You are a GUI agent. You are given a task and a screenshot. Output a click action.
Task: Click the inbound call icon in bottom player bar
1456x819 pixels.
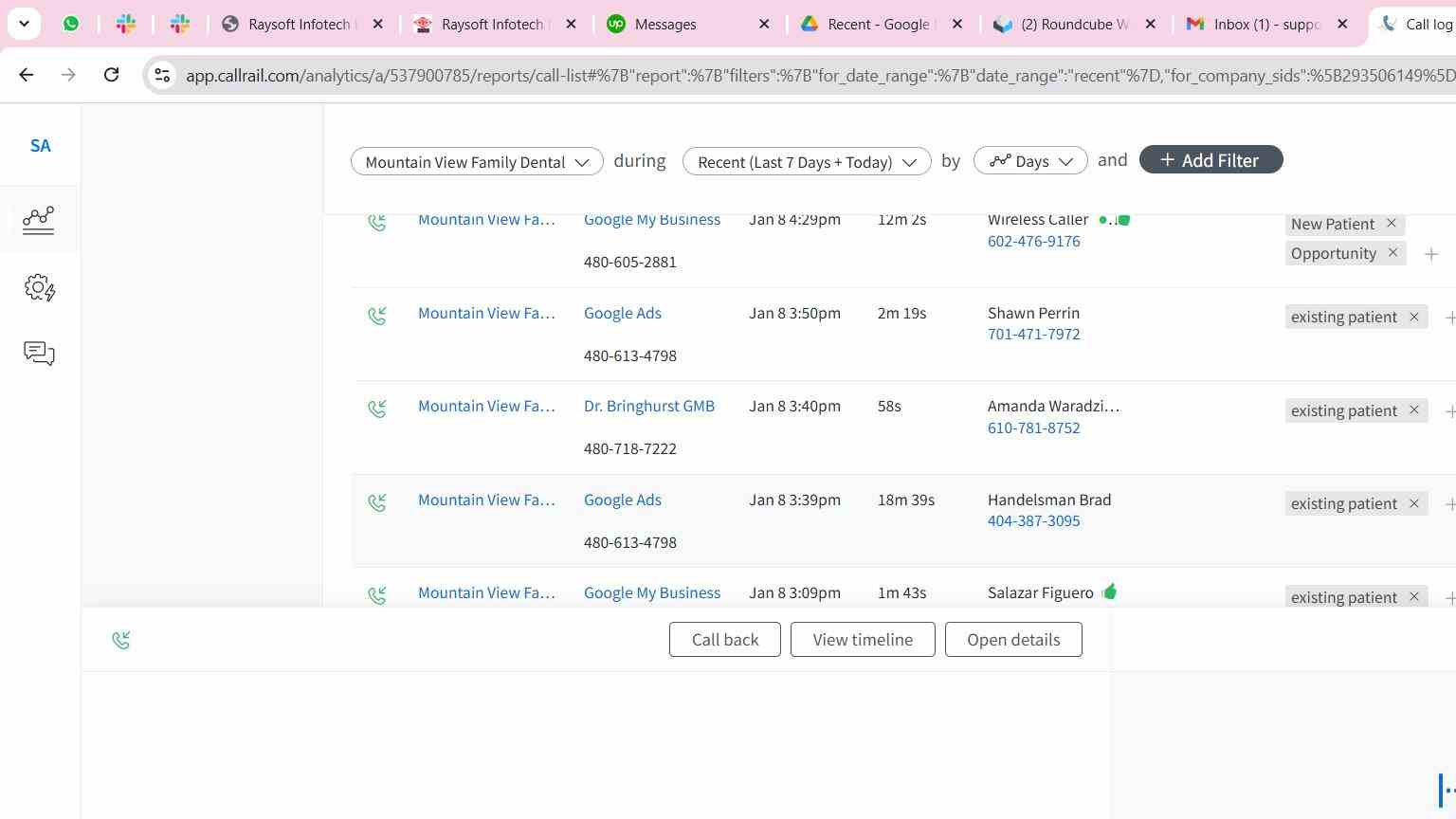pos(121,641)
